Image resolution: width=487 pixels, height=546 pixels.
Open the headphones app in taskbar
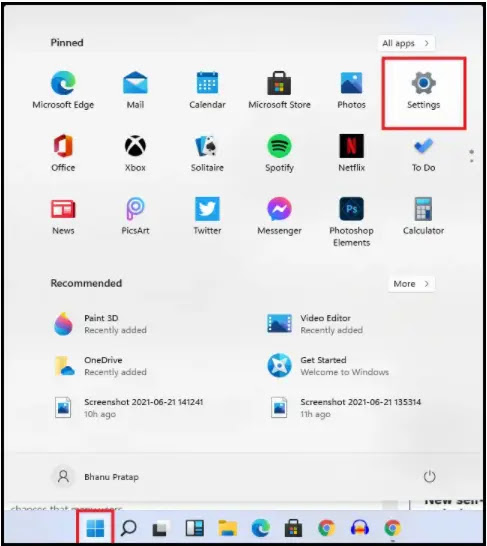(x=360, y=528)
